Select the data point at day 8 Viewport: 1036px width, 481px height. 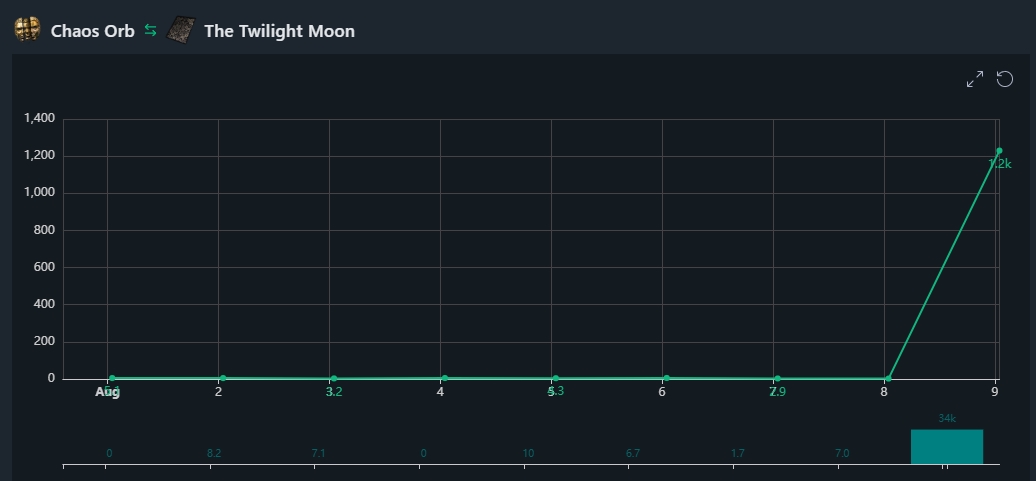point(888,379)
